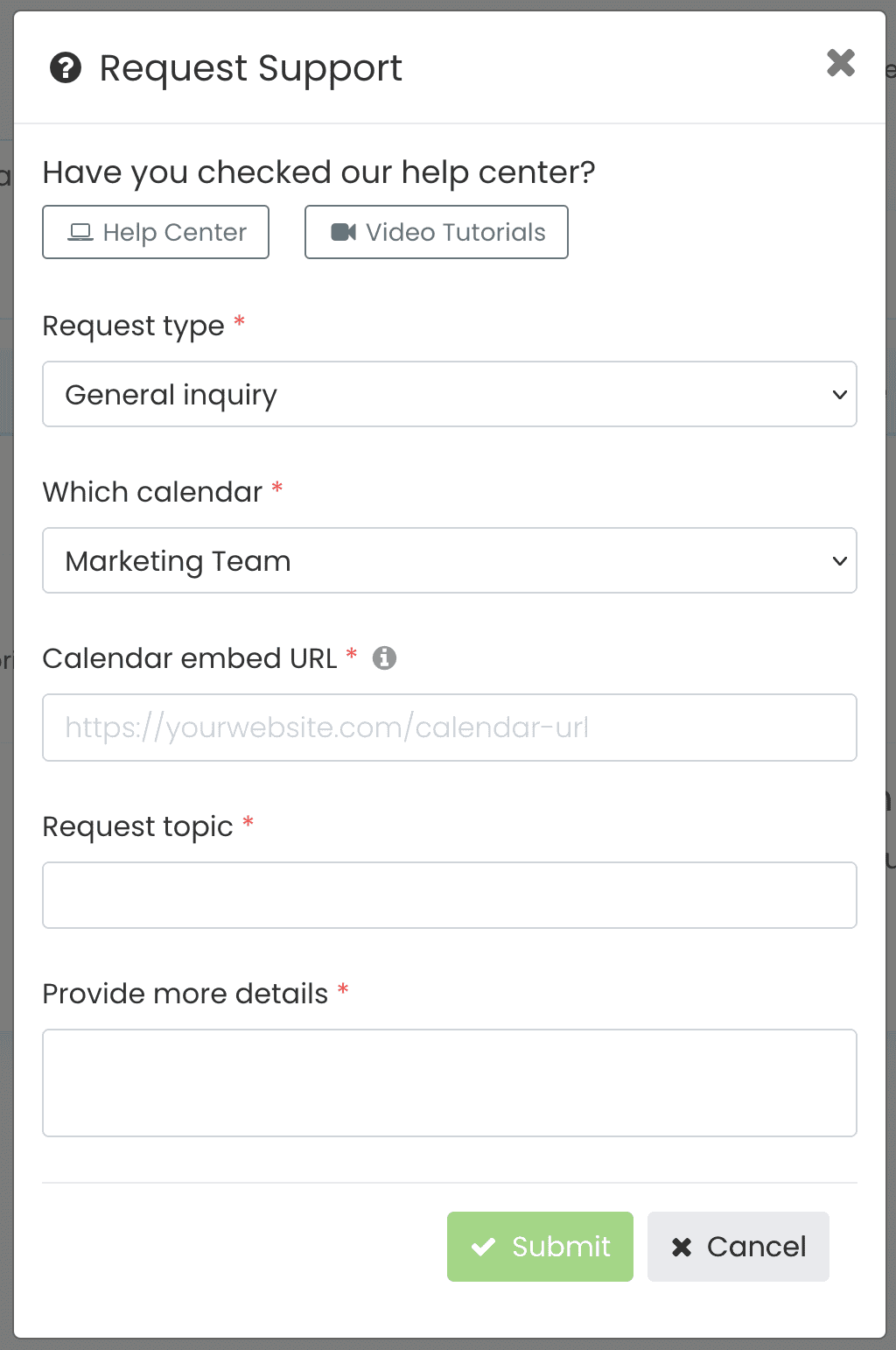The height and width of the screenshot is (1350, 896).
Task: Cancel the support request
Action: tap(738, 1247)
